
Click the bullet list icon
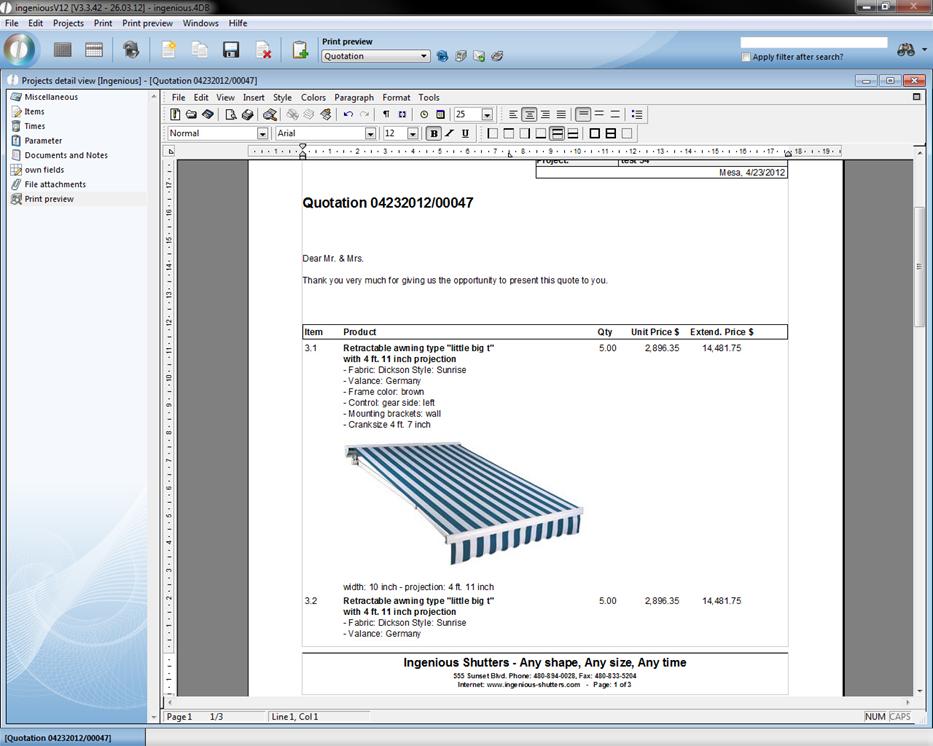637,115
